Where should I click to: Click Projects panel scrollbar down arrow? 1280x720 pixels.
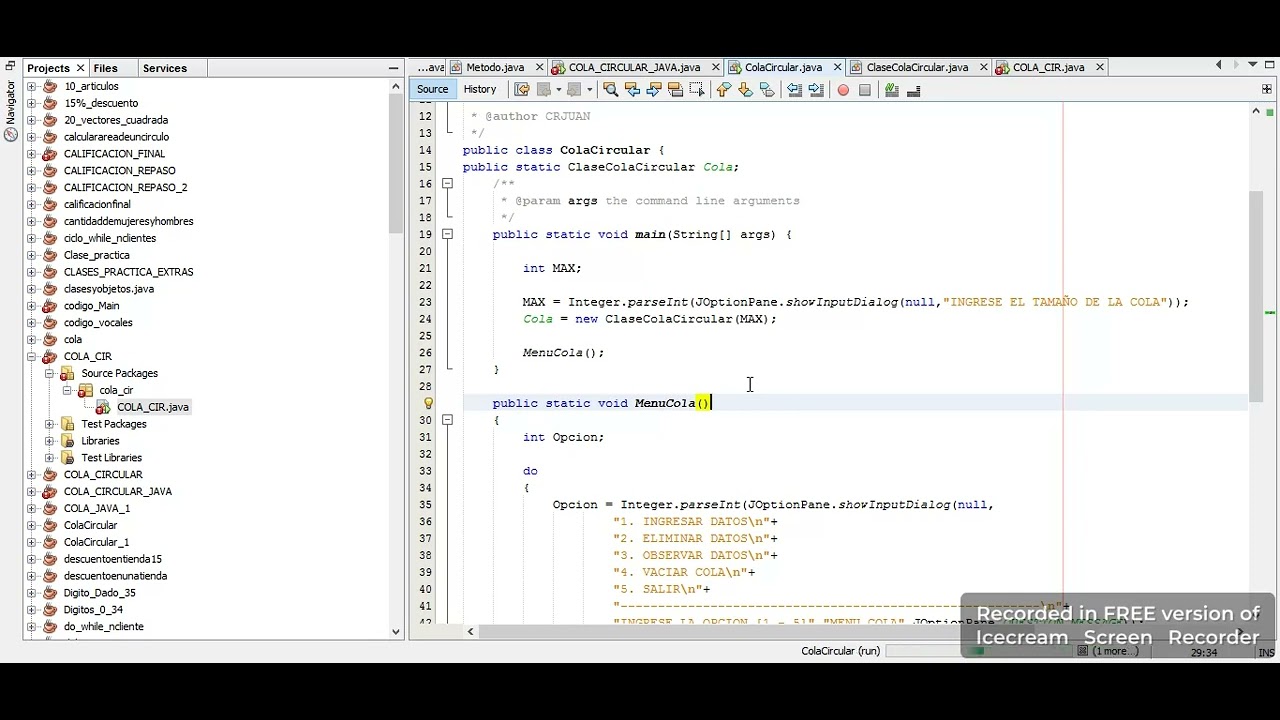(x=396, y=631)
